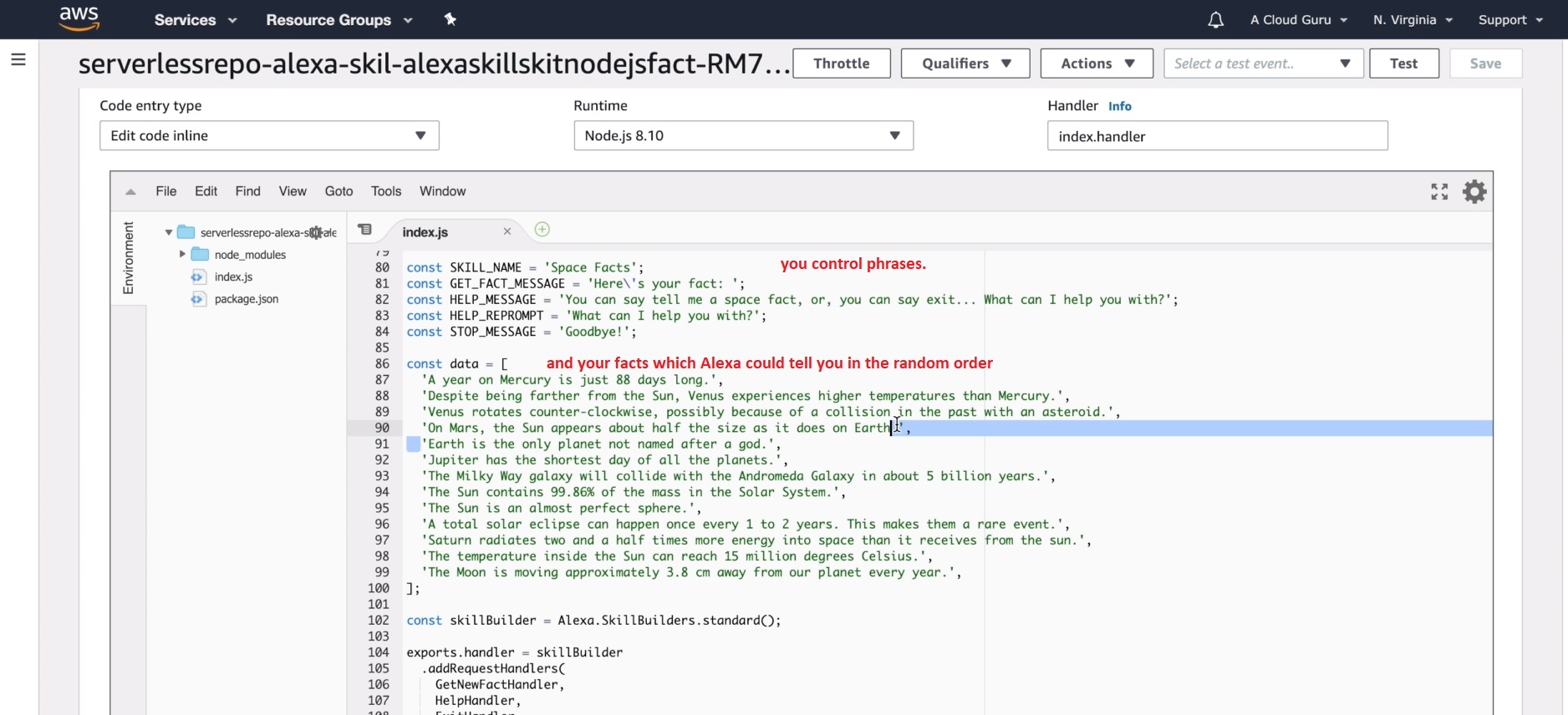This screenshot has height=715, width=1568.
Task: Click the Throttle button
Action: click(841, 63)
